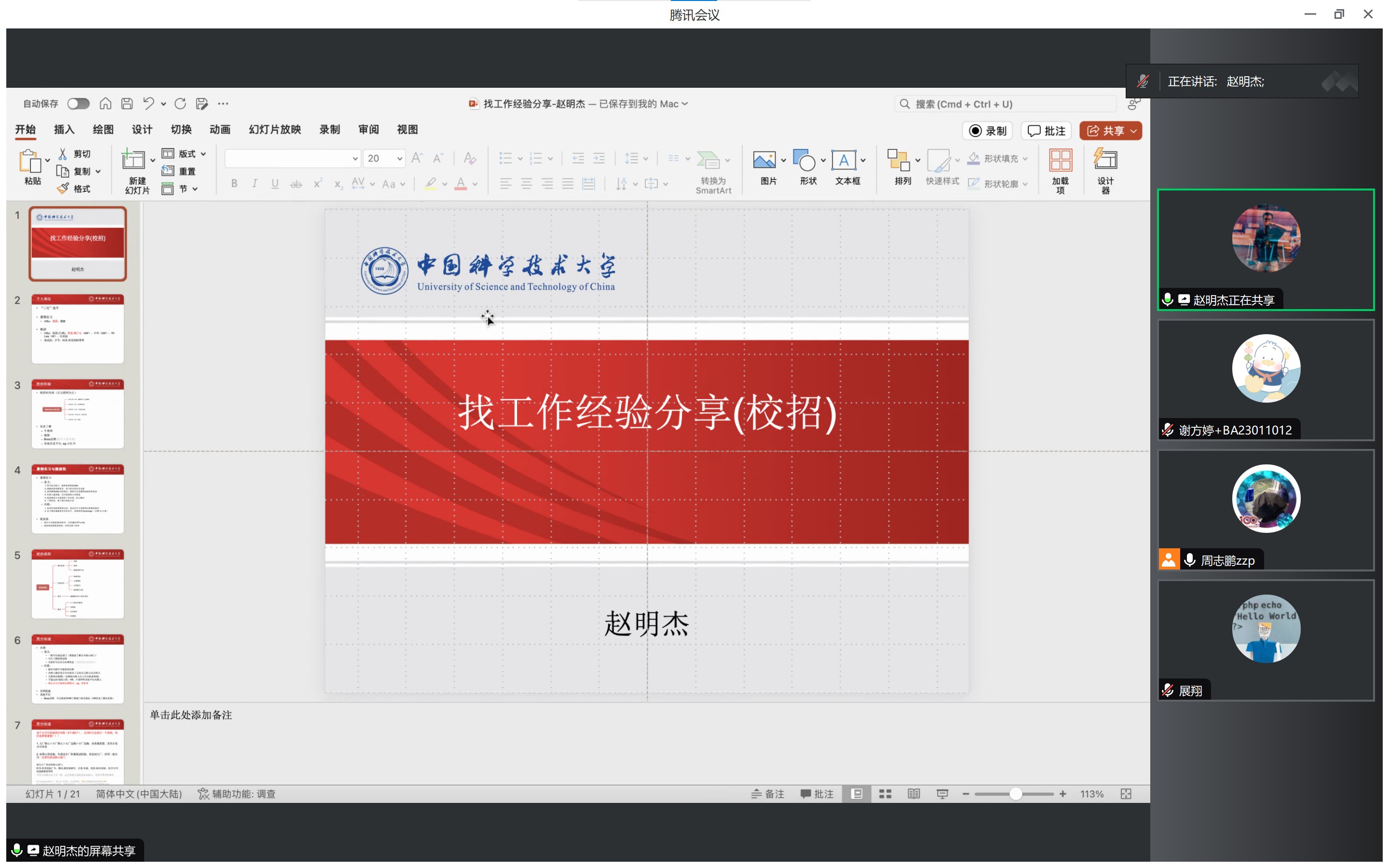Open the 审阅 ribbon tab
This screenshot has width=1389, height=868.
pos(368,129)
